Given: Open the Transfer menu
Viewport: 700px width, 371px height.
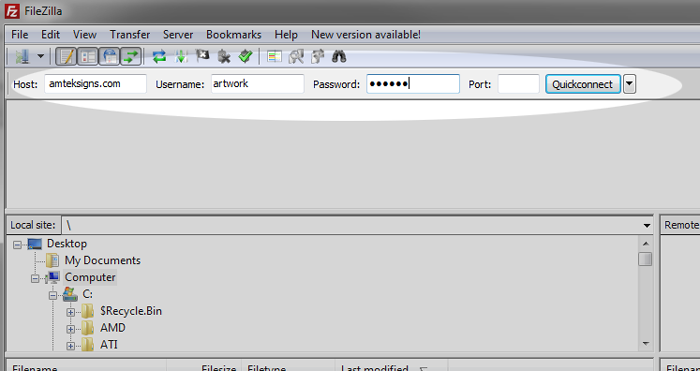Looking at the screenshot, I should (130, 35).
